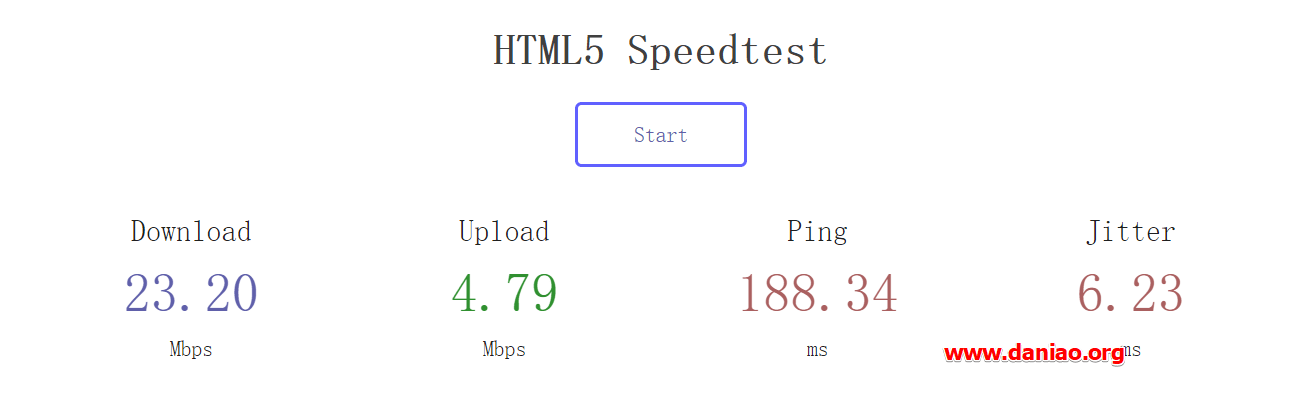Click the Jitter label
1316x394 pixels.
tap(1131, 232)
